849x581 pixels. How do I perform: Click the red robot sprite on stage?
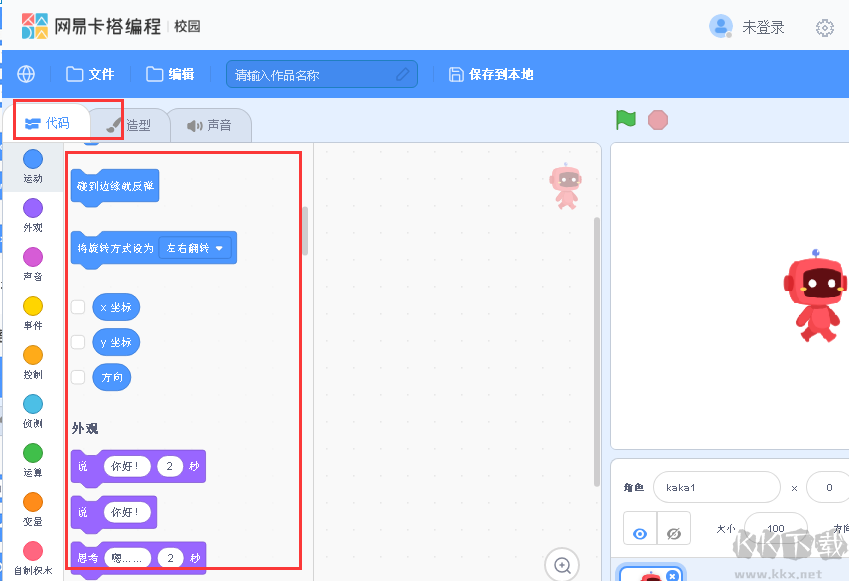click(x=815, y=296)
